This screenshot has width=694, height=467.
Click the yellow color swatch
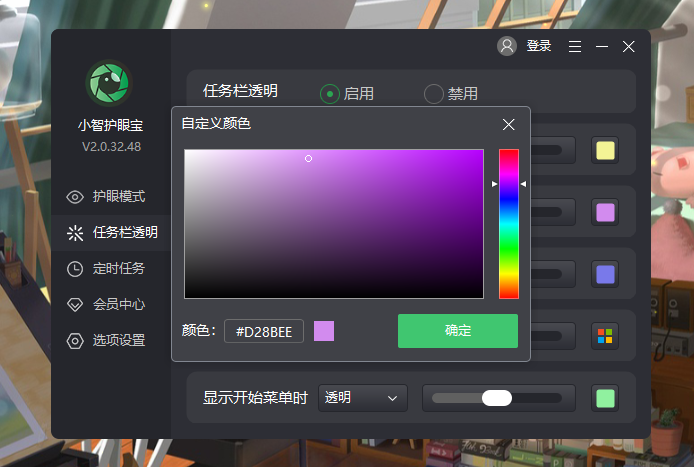604,151
